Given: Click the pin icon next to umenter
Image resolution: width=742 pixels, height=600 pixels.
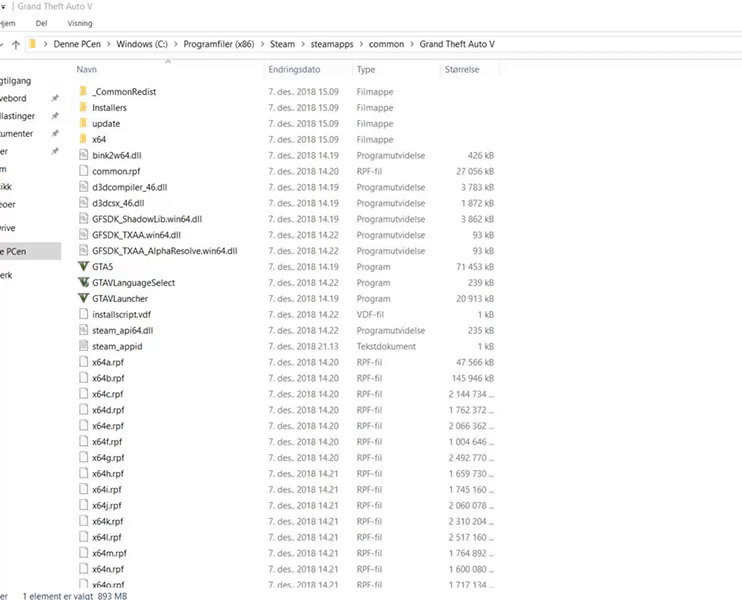Looking at the screenshot, I should (x=55, y=133).
